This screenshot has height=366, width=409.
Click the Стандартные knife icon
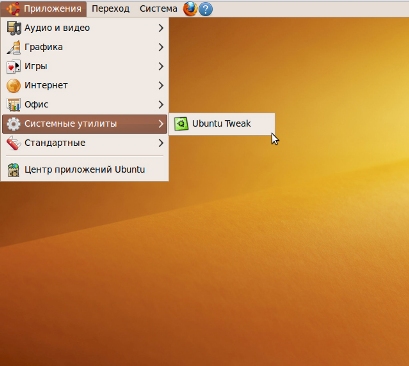click(14, 143)
